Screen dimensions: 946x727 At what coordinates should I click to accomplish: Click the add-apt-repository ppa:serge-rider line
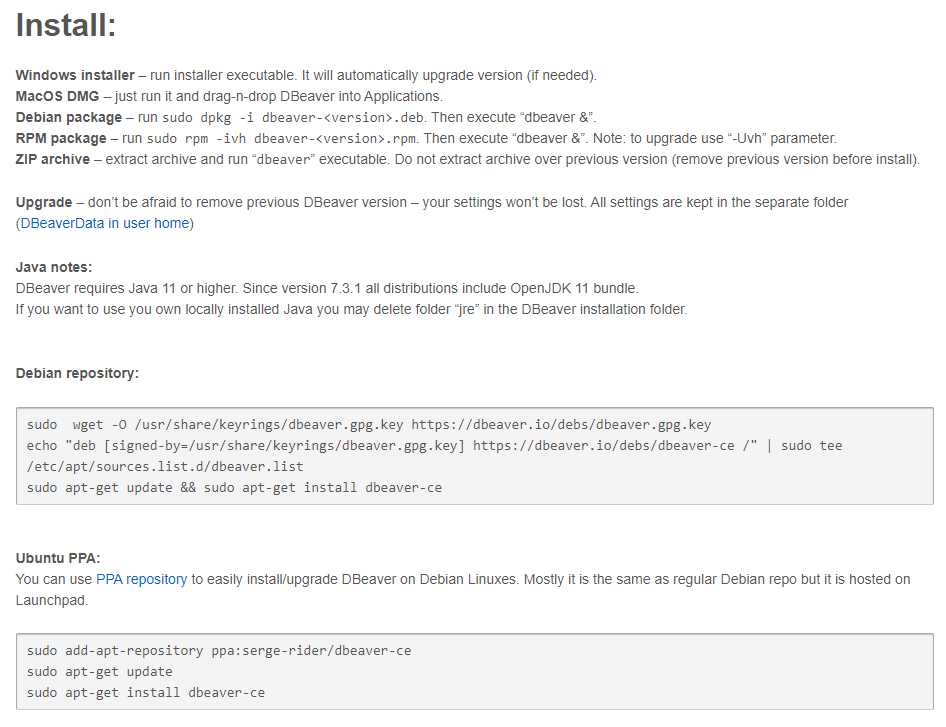pyautogui.click(x=219, y=651)
